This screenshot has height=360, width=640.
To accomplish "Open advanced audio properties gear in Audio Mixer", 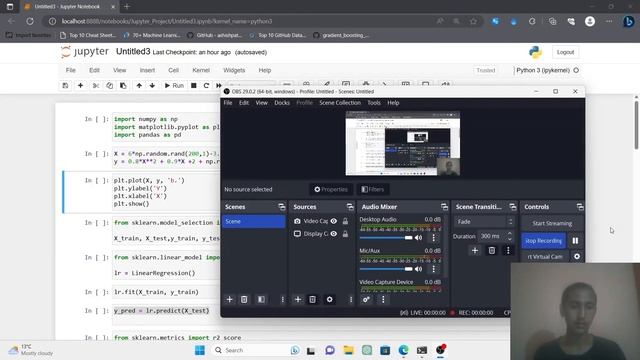I will pos(366,300).
